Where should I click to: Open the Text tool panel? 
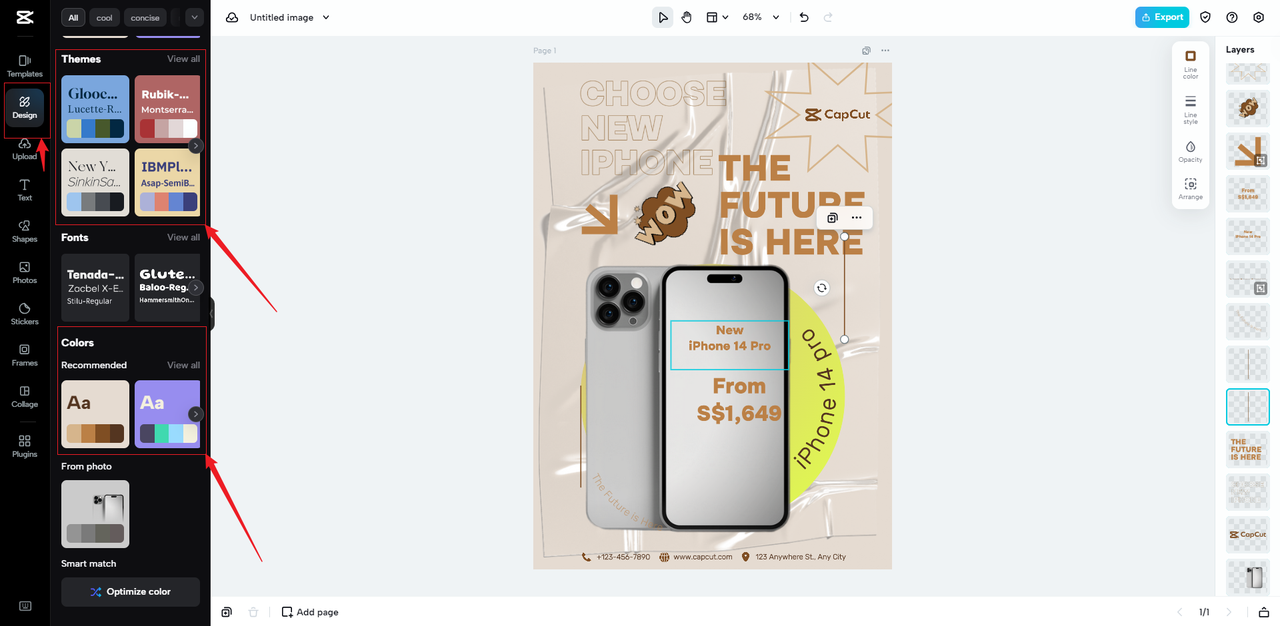click(25, 190)
